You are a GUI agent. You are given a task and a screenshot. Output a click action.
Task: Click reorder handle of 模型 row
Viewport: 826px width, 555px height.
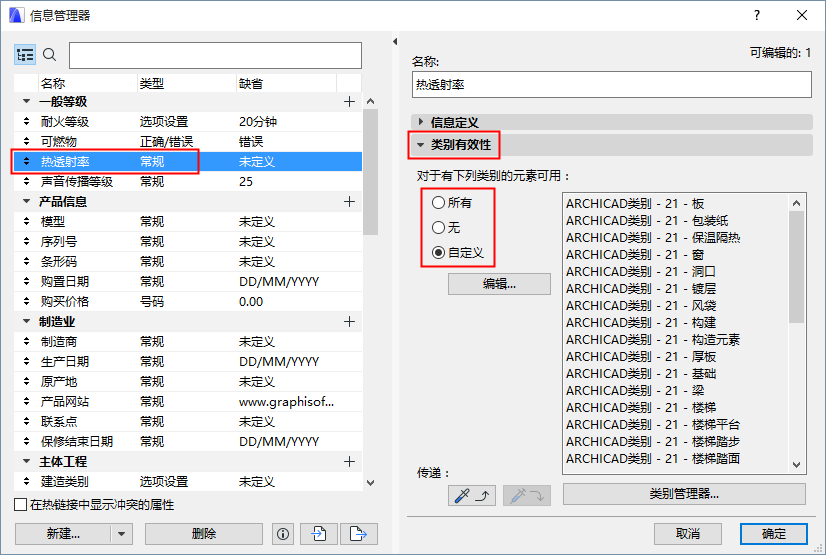(x=26, y=222)
